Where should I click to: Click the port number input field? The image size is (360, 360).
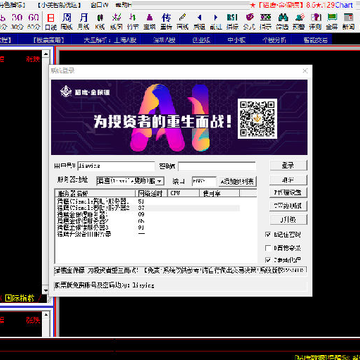pyautogui.click(x=204, y=182)
